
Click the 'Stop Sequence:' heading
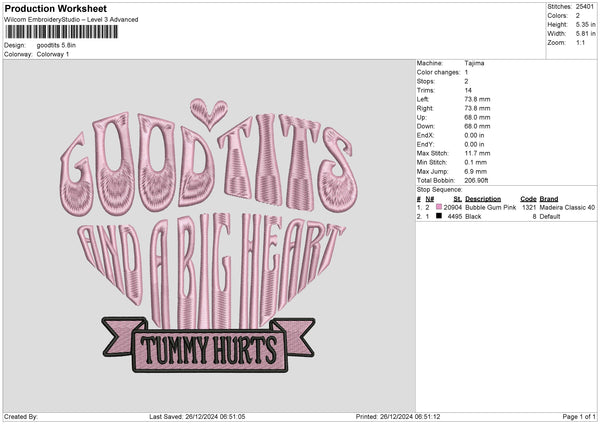(x=439, y=190)
